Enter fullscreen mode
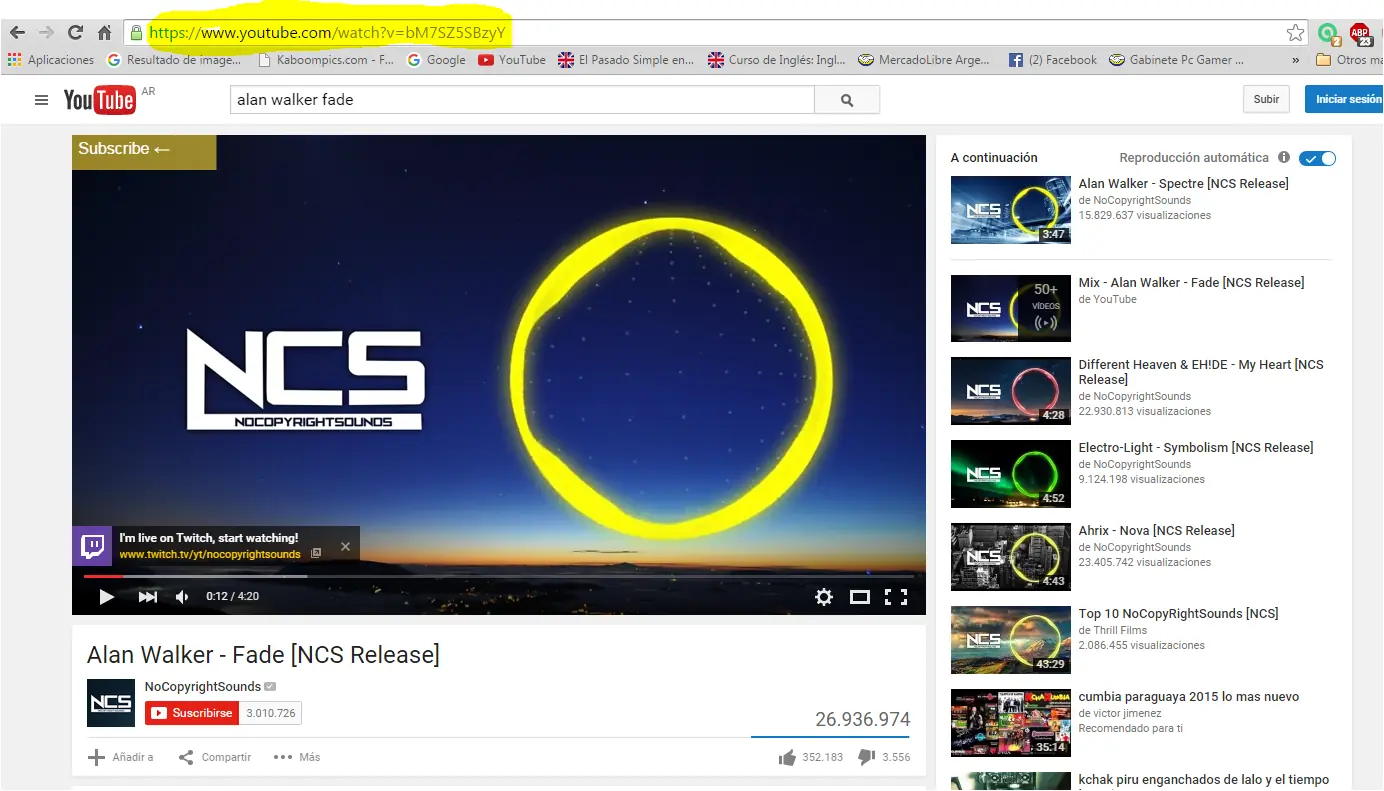 click(896, 597)
